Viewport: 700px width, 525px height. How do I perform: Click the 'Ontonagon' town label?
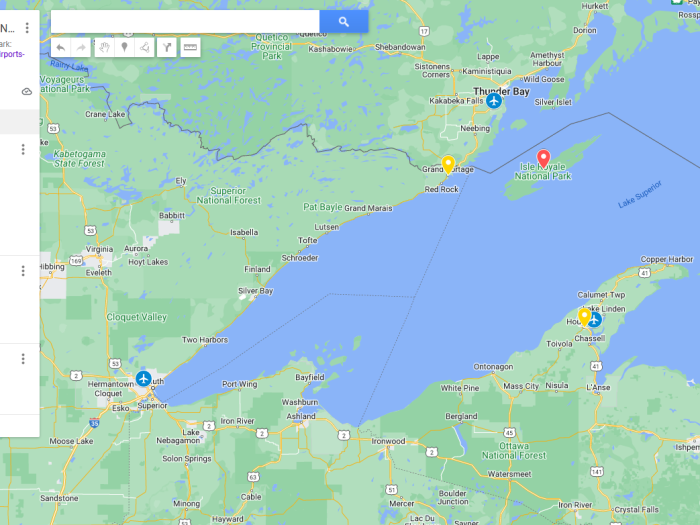click(493, 367)
